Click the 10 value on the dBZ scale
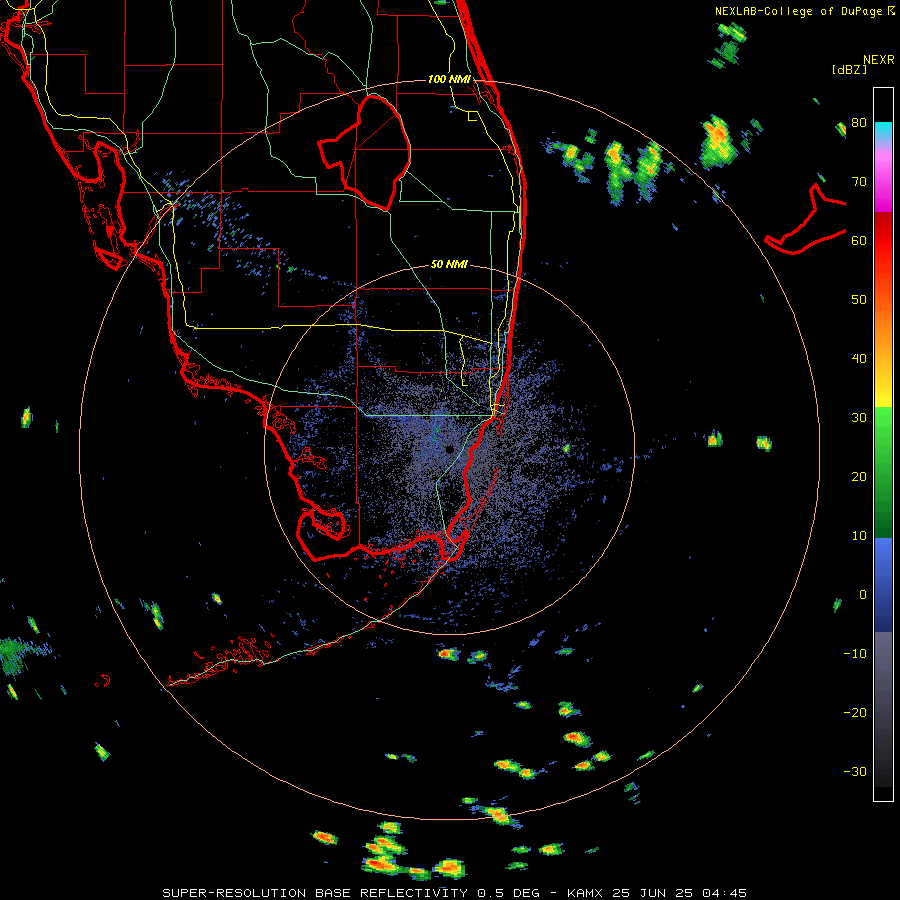The width and height of the screenshot is (900, 900). coord(859,536)
